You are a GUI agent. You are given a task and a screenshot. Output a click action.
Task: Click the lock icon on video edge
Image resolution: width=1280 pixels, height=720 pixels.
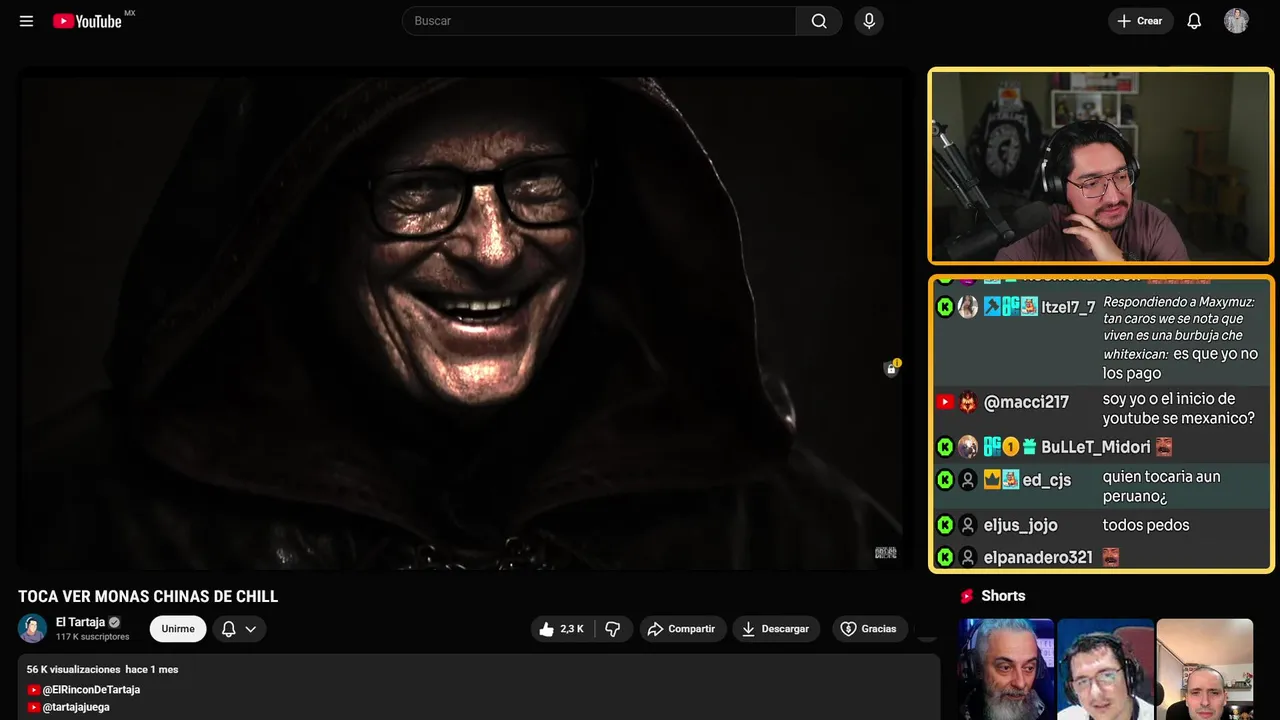coord(891,368)
